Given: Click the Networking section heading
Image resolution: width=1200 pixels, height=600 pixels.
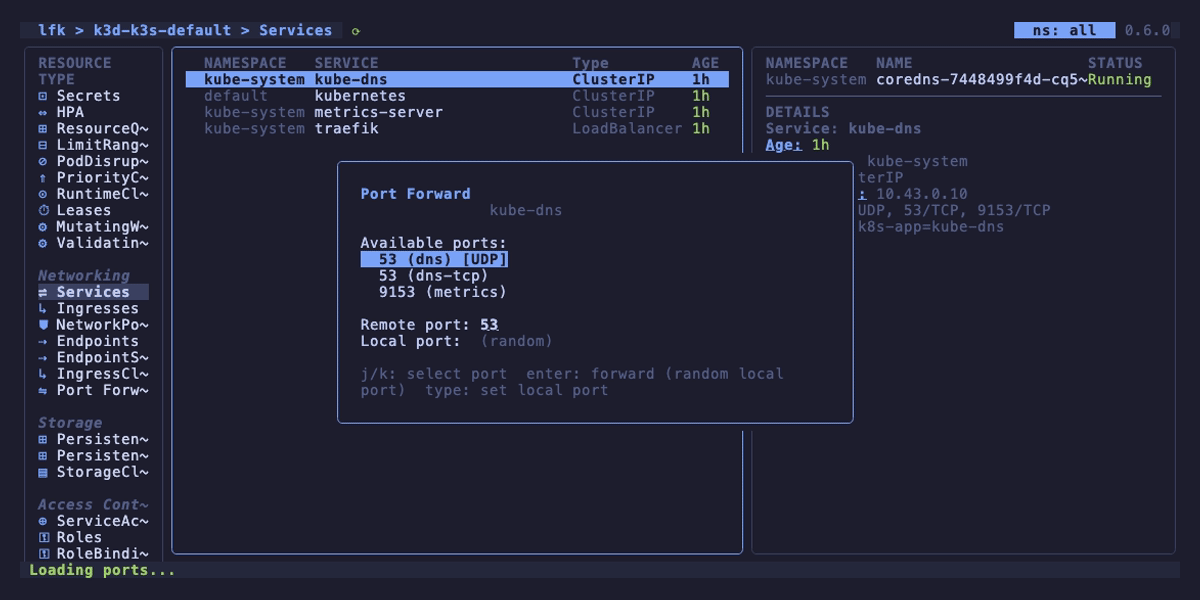Looking at the screenshot, I should tap(84, 275).
